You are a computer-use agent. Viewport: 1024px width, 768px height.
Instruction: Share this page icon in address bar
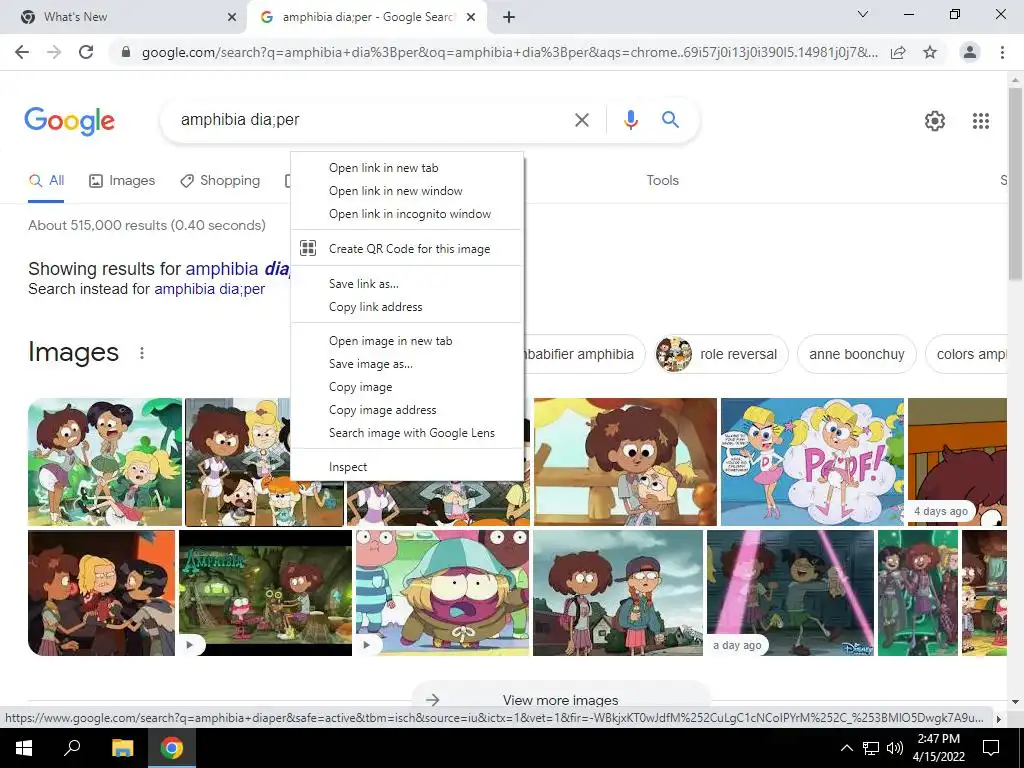pyautogui.click(x=898, y=52)
